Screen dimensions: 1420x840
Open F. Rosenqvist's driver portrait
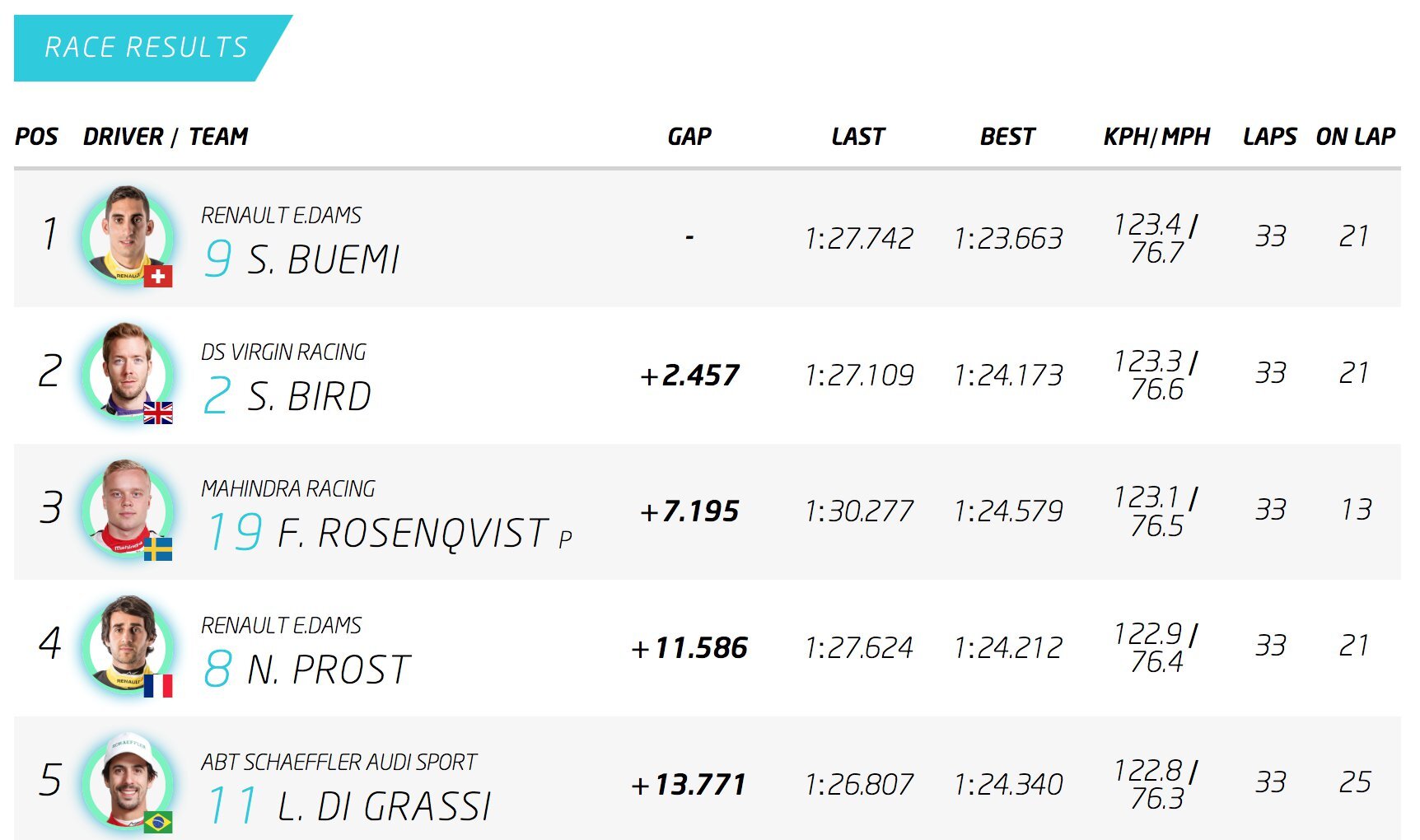[128, 508]
